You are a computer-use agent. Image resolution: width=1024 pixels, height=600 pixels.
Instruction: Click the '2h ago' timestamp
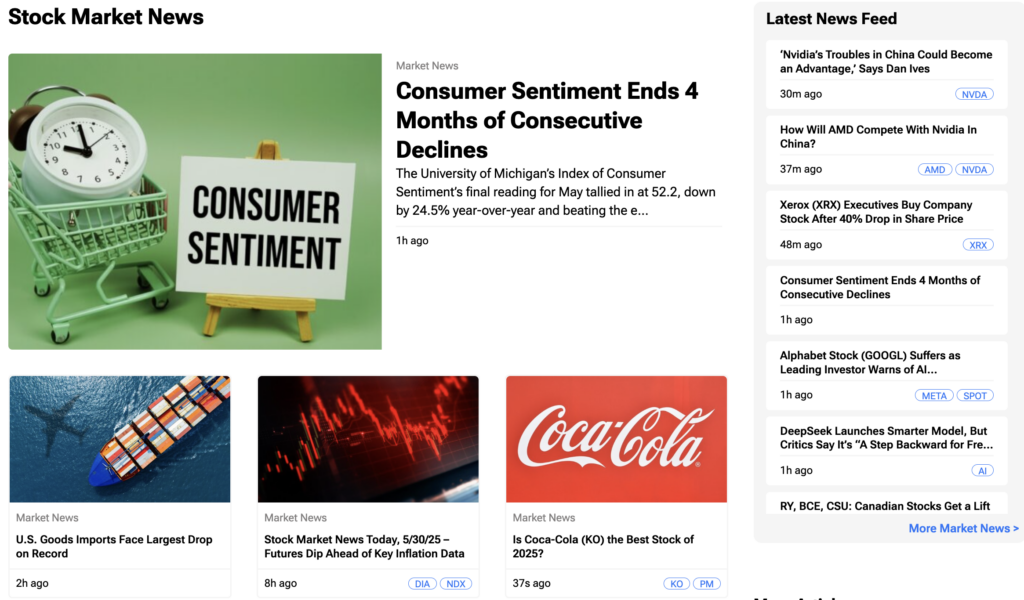[32, 583]
